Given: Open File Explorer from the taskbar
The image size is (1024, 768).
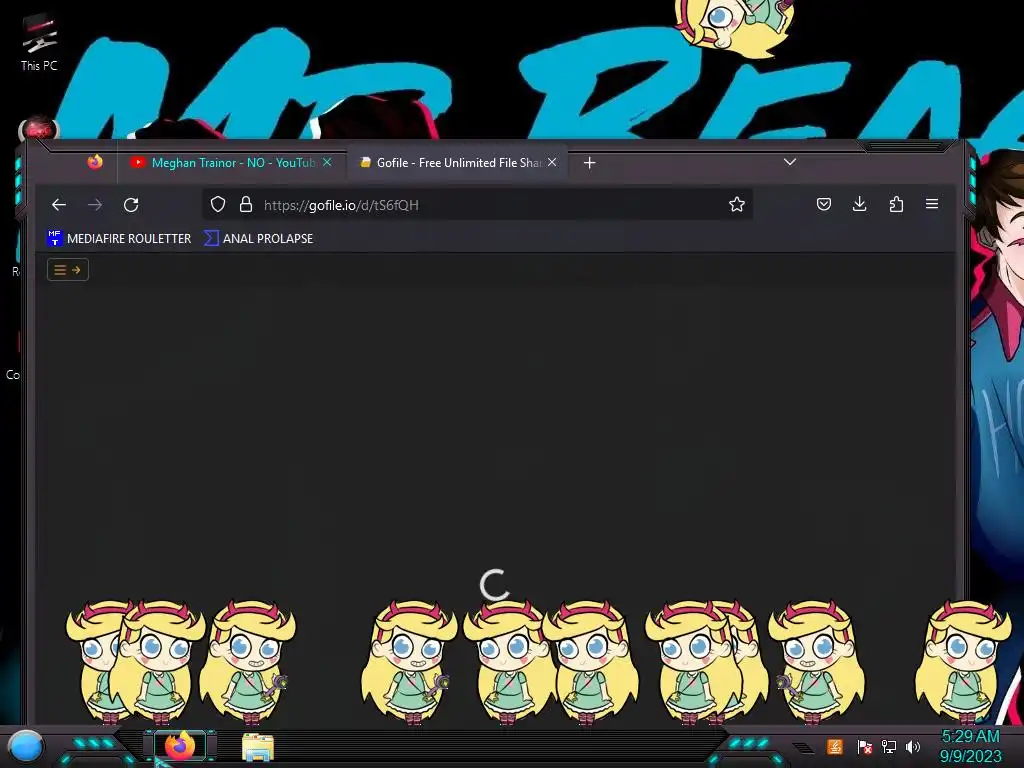Looking at the screenshot, I should pos(258,746).
